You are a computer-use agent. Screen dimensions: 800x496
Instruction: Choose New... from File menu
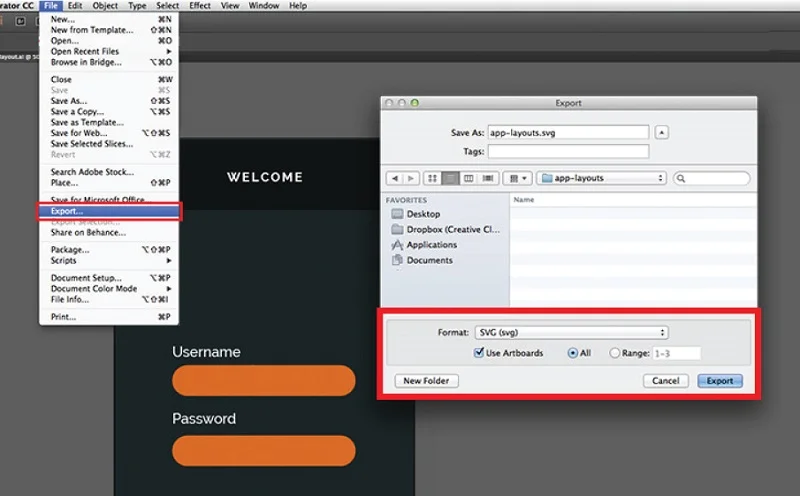(x=109, y=19)
